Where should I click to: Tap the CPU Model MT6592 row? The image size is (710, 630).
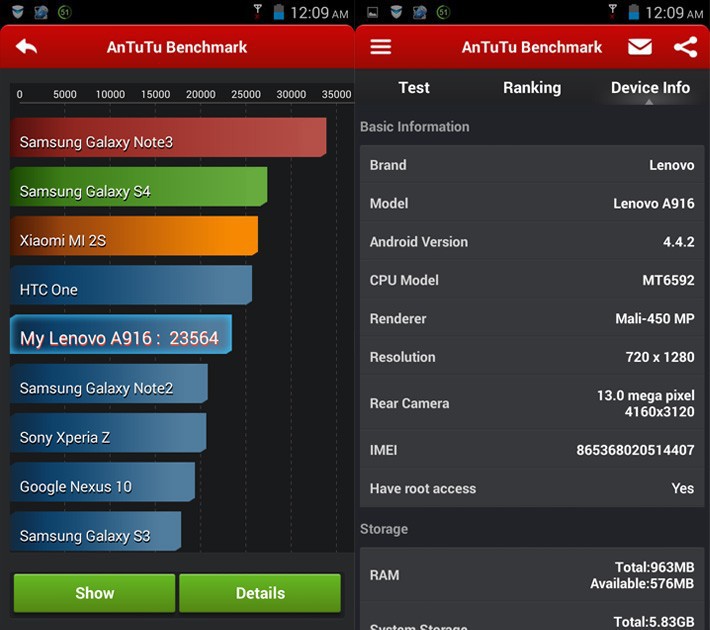[532, 280]
